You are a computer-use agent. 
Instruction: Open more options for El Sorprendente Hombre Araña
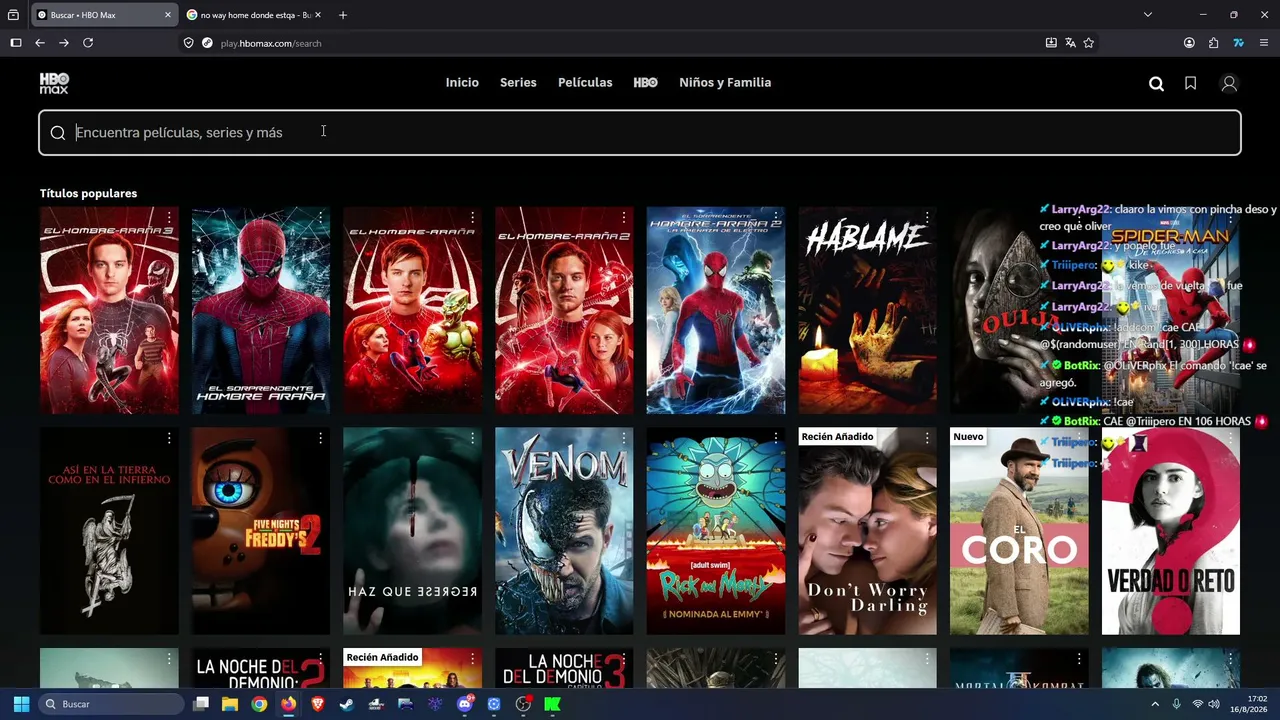tap(320, 217)
